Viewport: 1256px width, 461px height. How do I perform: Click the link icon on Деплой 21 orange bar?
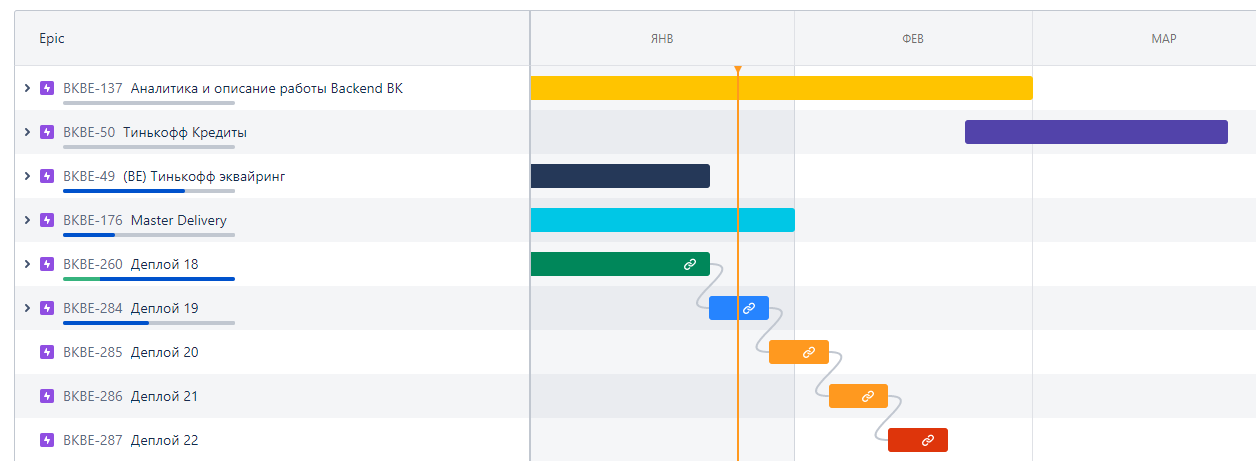click(x=868, y=396)
